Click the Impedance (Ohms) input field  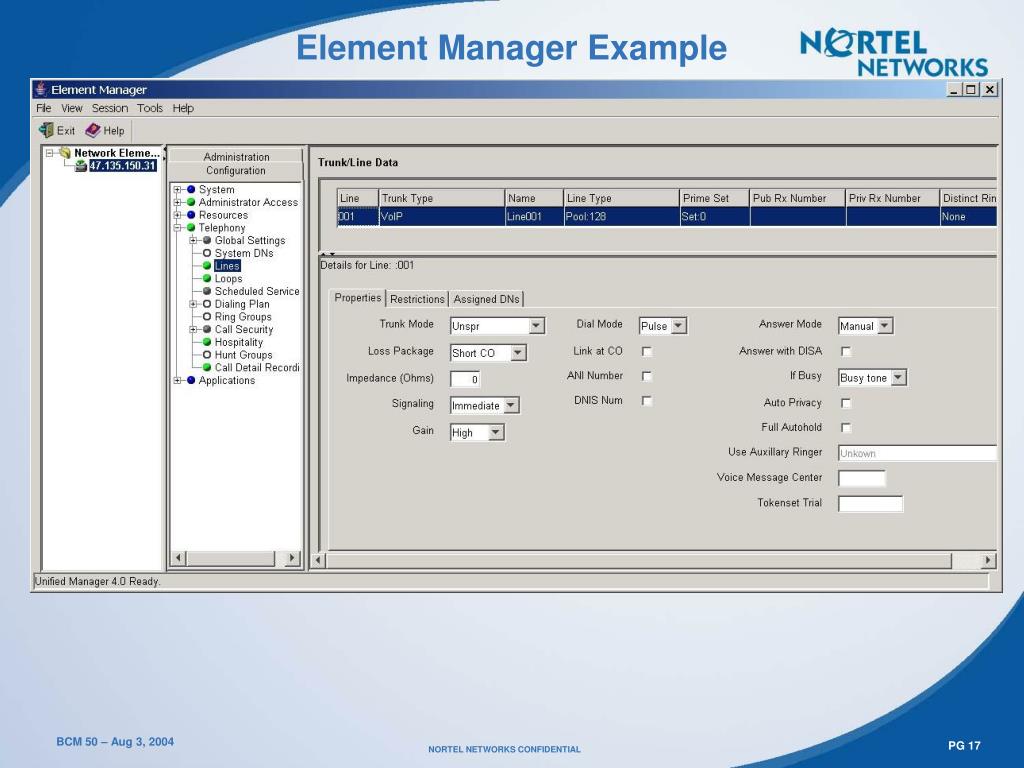[465, 379]
